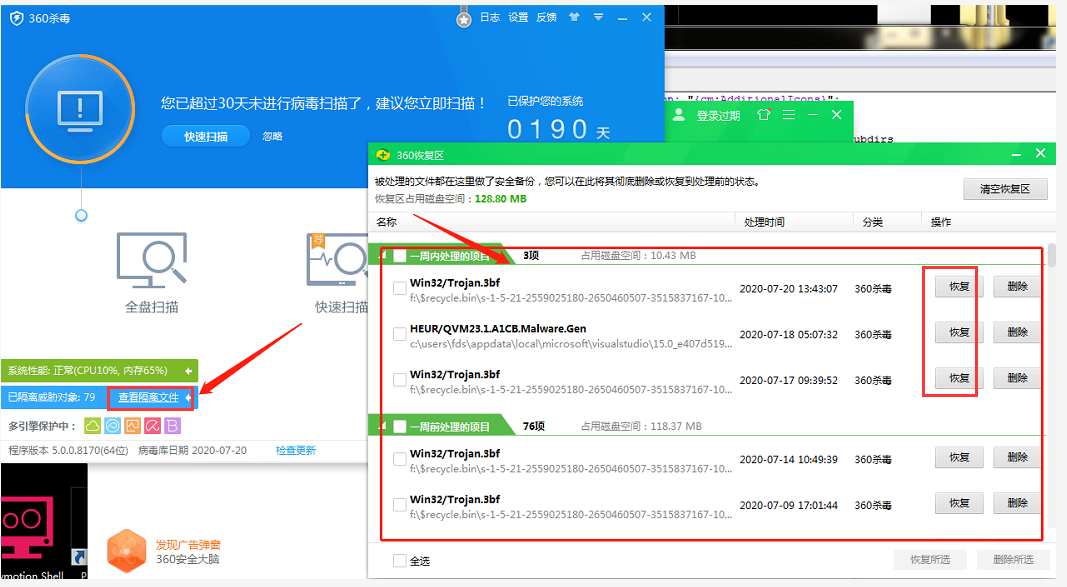
Task: Check the 一周前处理的项目 group checkbox
Action: 399,426
